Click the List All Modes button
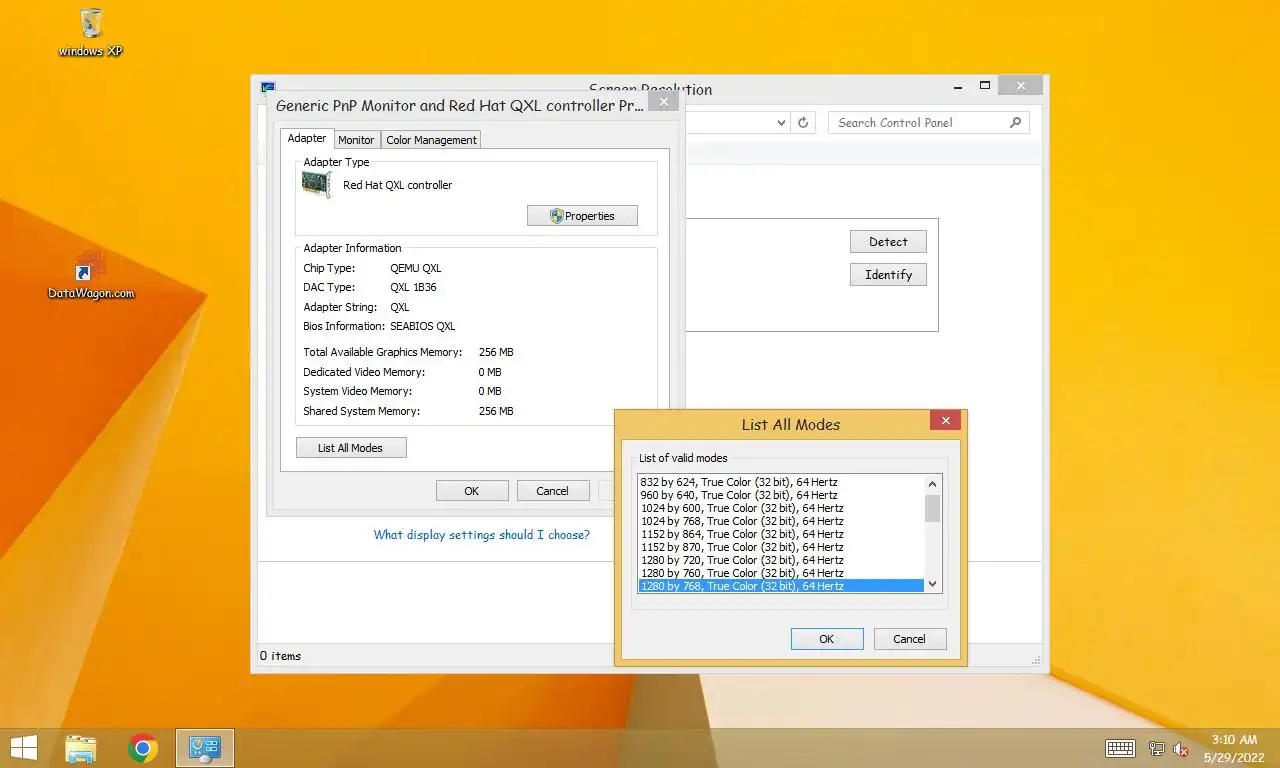1280x768 pixels. coord(351,448)
